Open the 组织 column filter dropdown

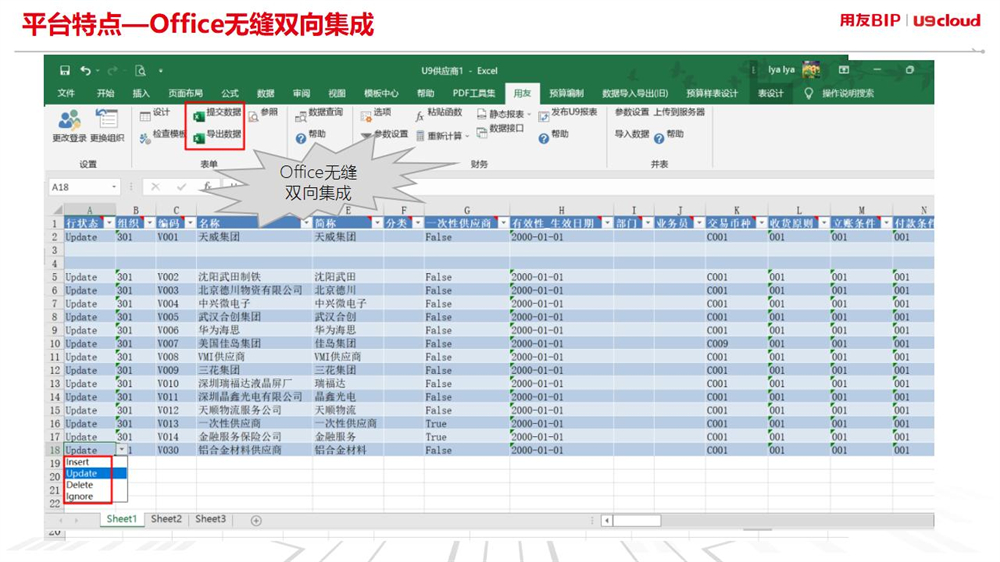[149, 223]
